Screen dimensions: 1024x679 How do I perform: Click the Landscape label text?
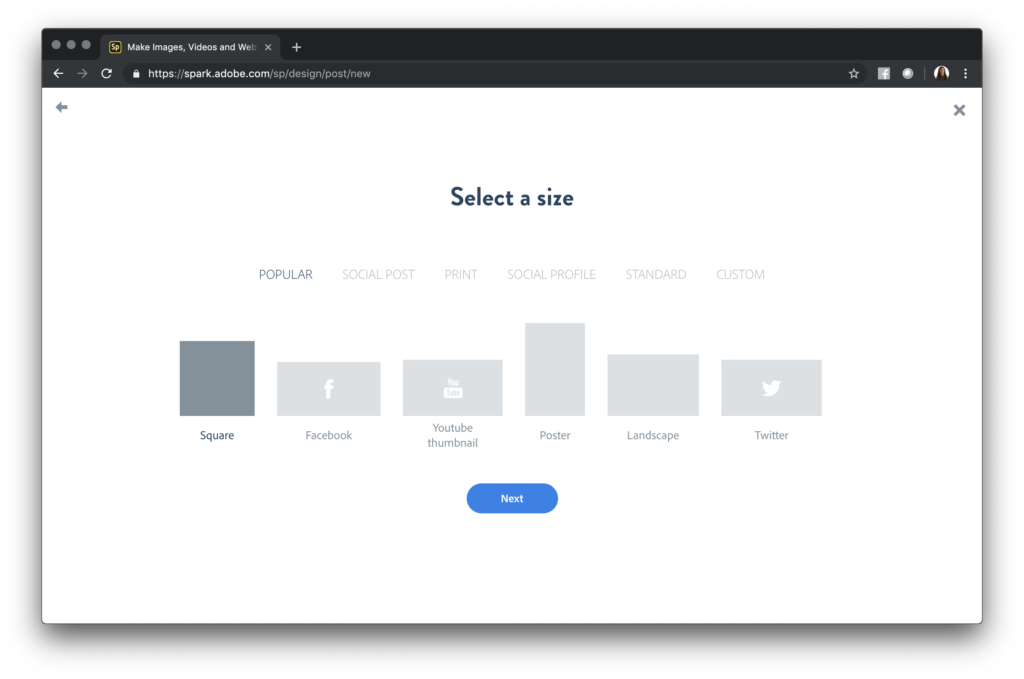click(653, 435)
